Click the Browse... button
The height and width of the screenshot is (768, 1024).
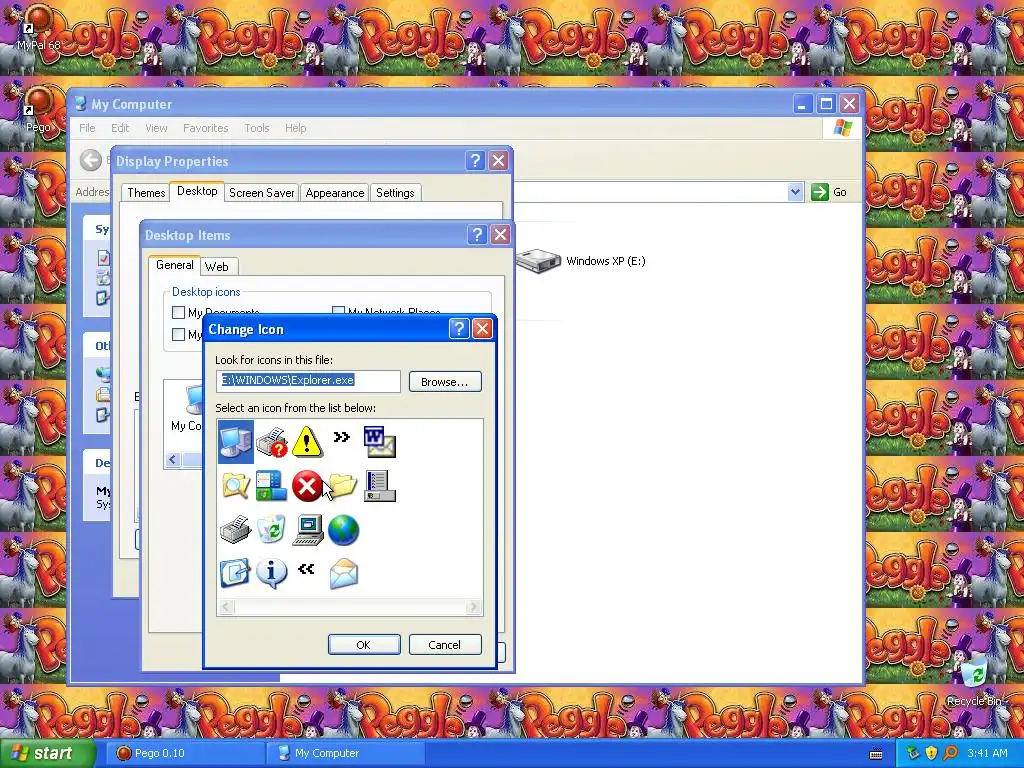[x=445, y=382]
